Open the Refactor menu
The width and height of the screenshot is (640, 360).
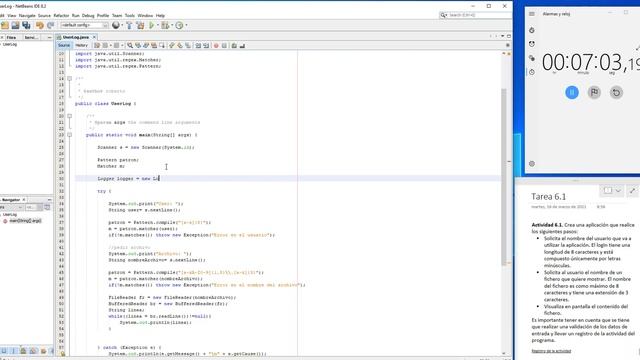click(x=61, y=16)
